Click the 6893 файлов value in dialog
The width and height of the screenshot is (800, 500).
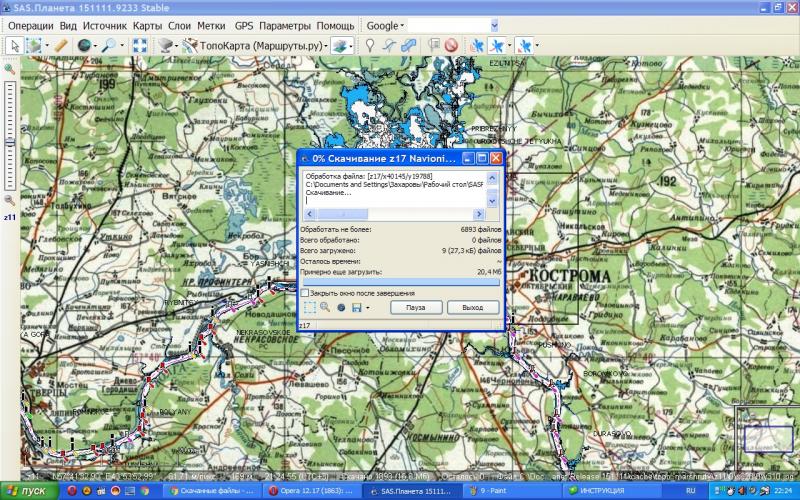coord(481,230)
